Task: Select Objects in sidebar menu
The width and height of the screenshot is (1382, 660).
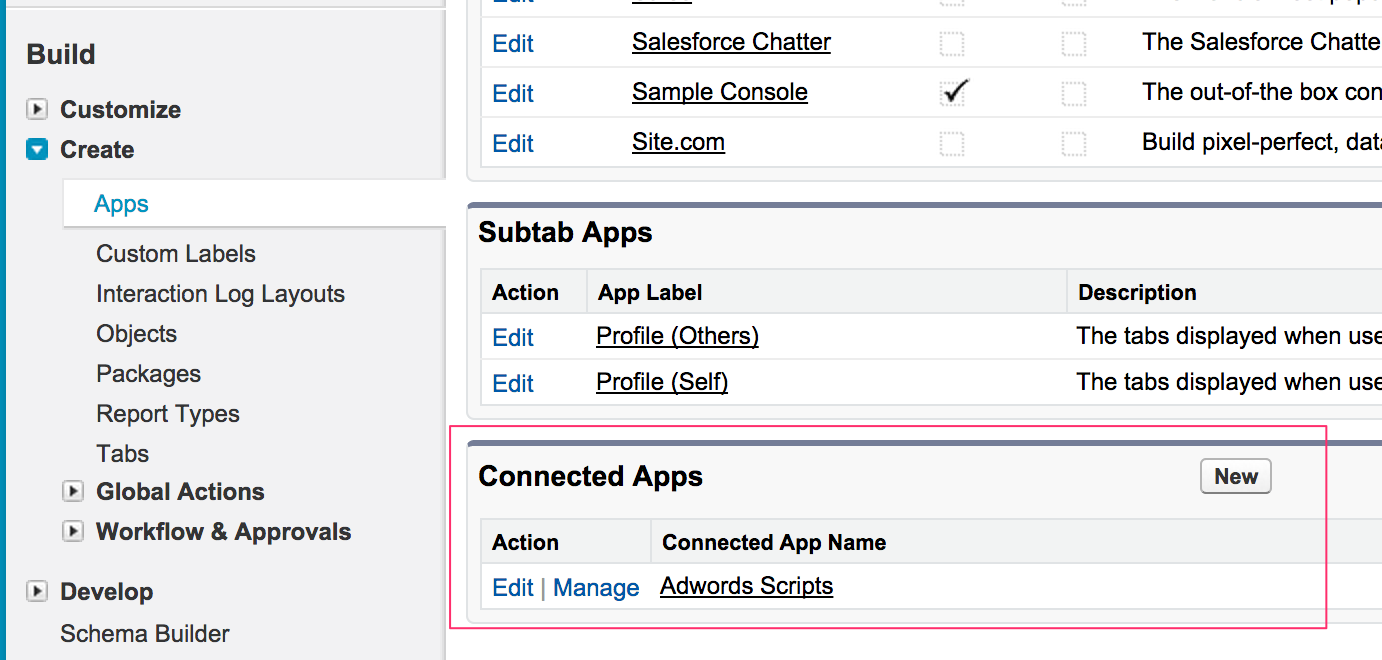Action: click(x=136, y=334)
